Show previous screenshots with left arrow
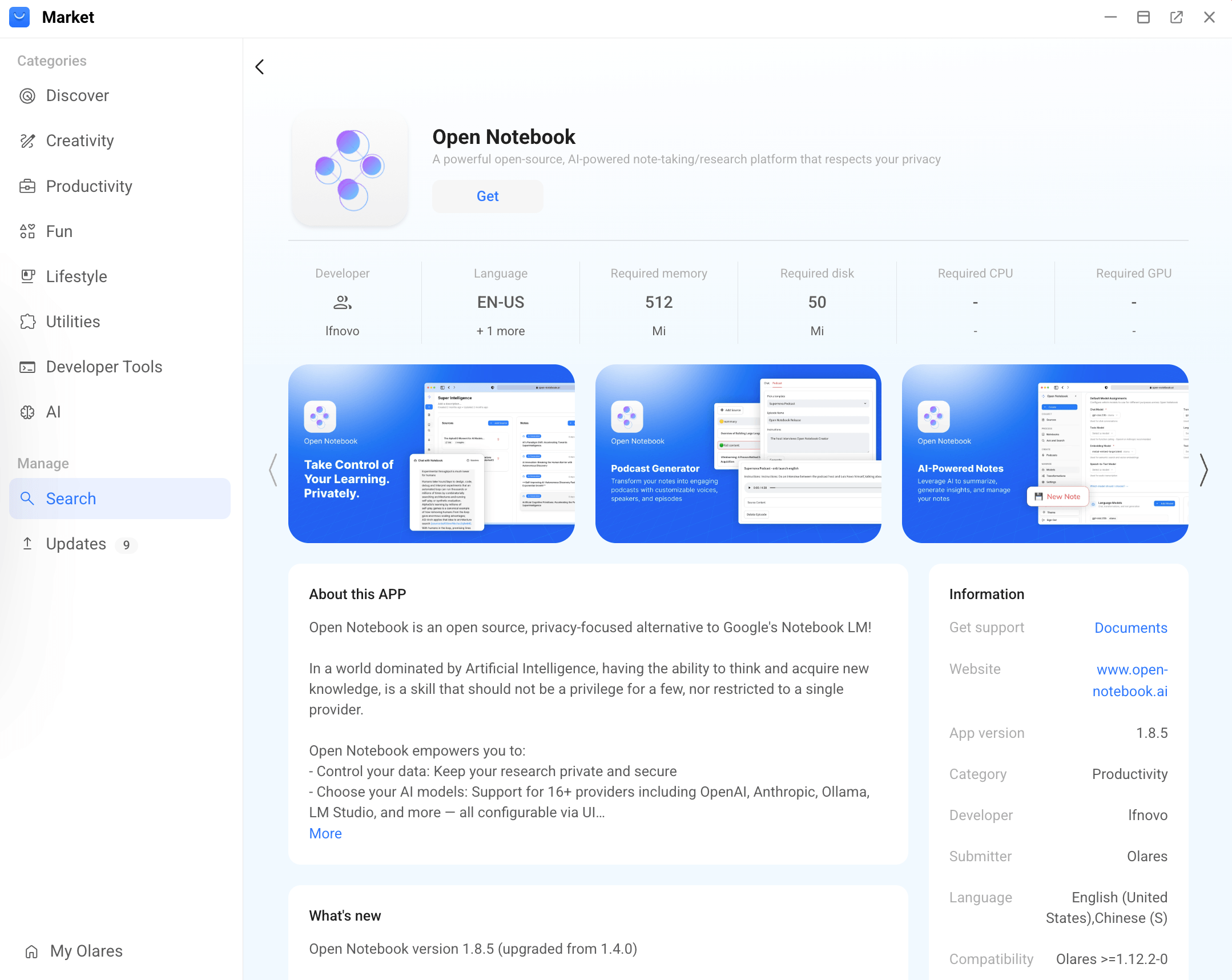Viewport: 1232px width, 980px height. click(273, 470)
